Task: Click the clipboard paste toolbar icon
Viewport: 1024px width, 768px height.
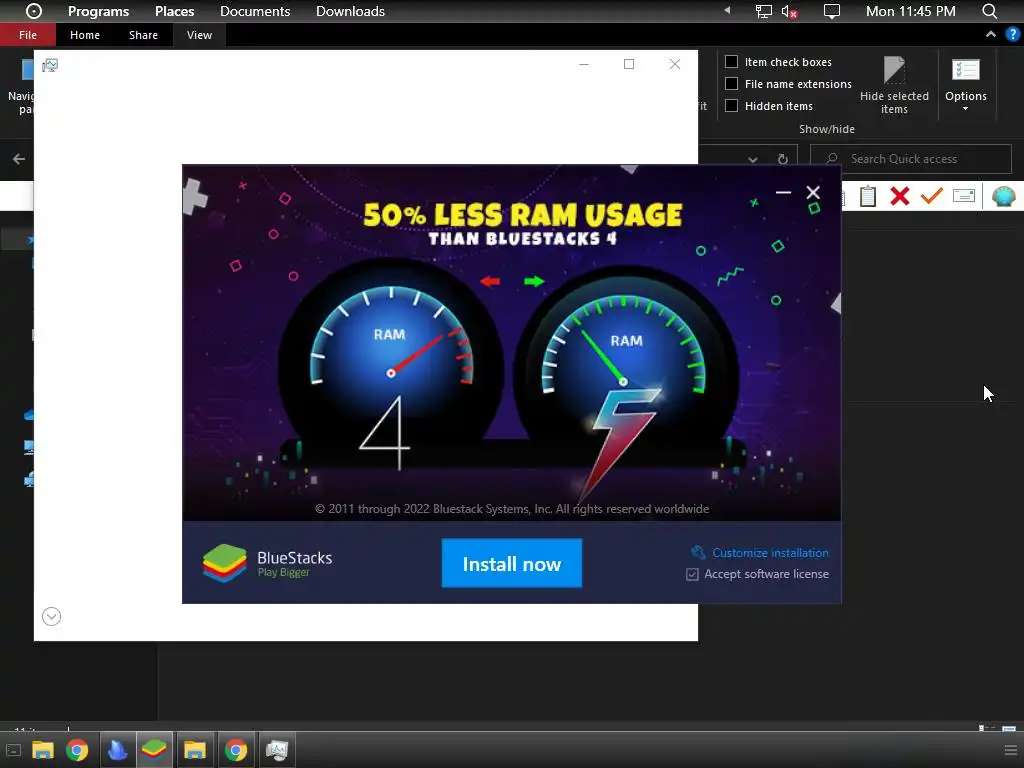Action: click(x=868, y=196)
